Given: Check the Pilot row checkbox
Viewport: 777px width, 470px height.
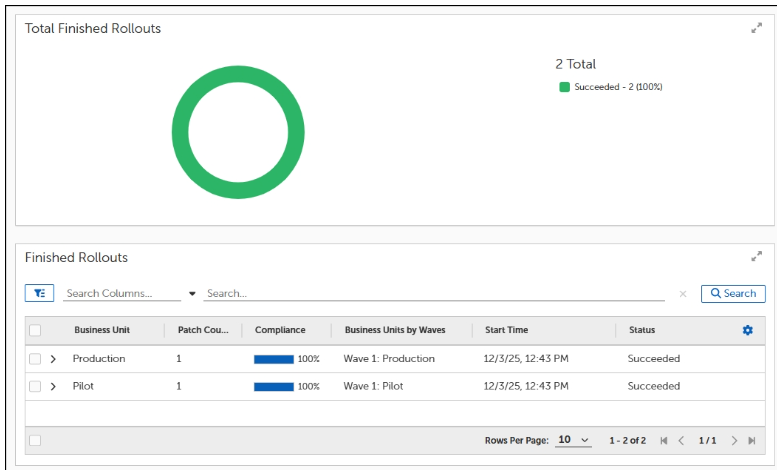Looking at the screenshot, I should click(x=35, y=386).
